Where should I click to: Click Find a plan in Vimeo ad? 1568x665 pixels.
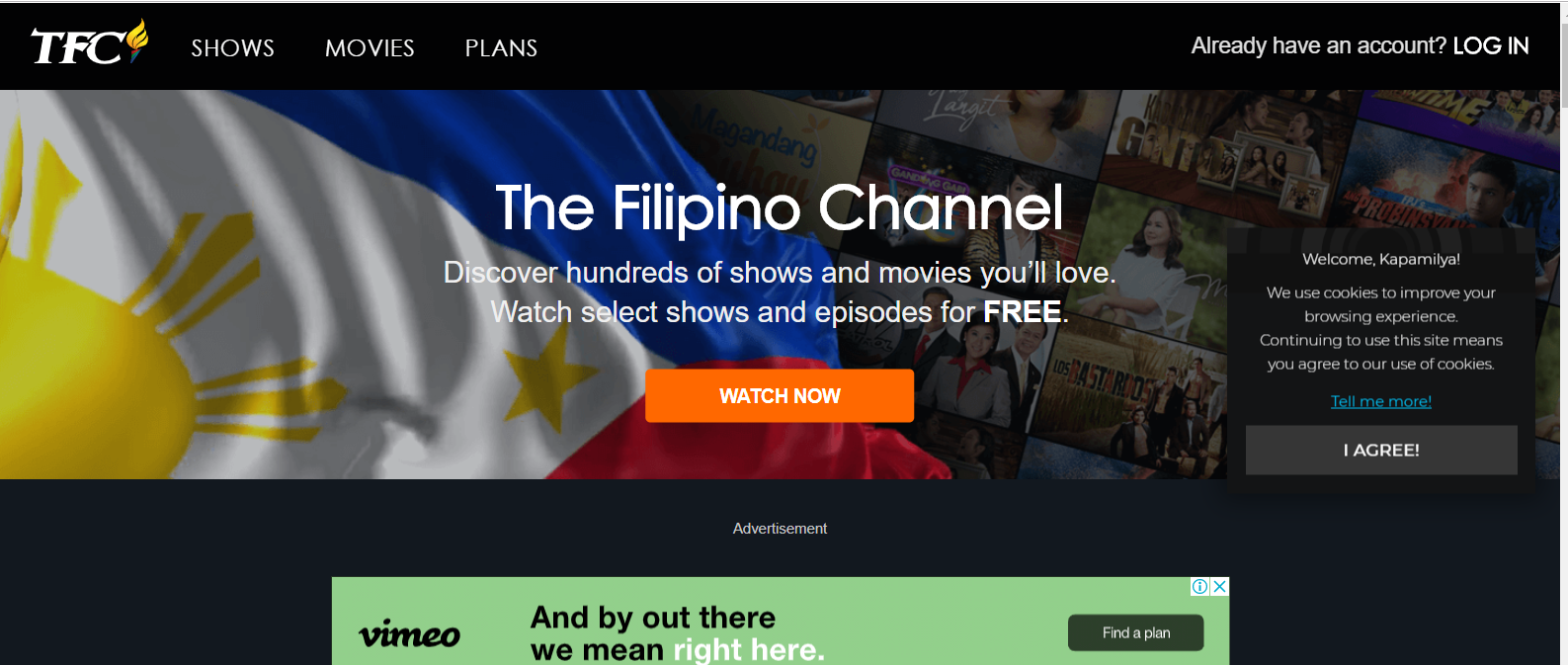click(1136, 633)
